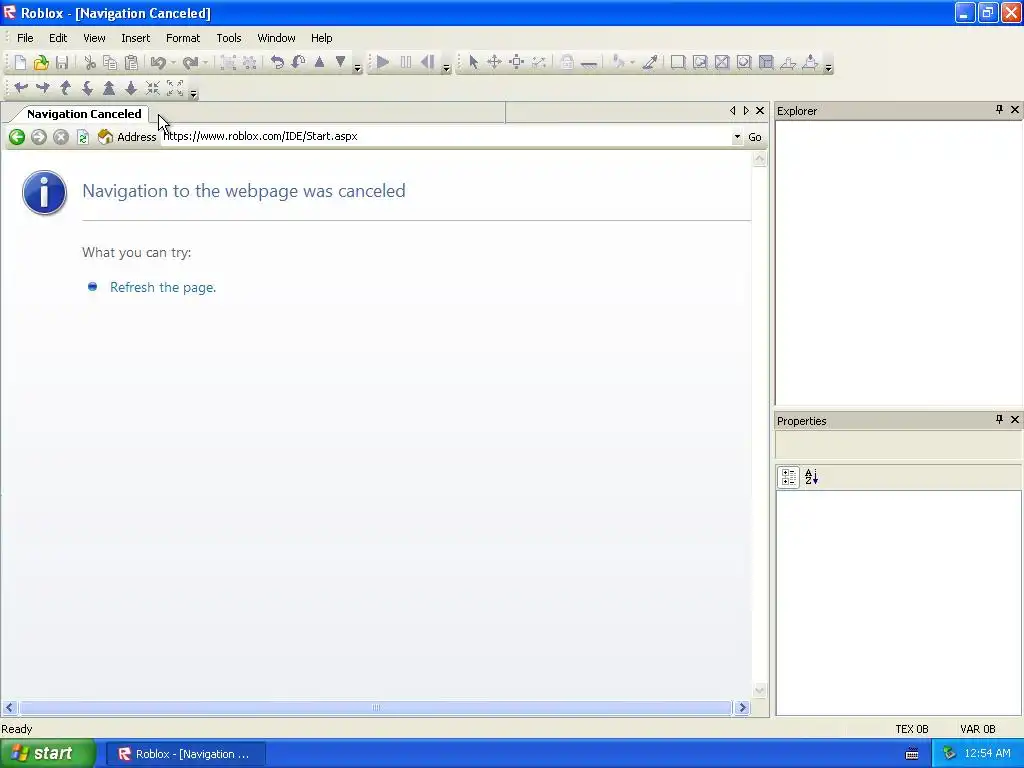Click the Windows Start button
The height and width of the screenshot is (768, 1024).
[48, 754]
